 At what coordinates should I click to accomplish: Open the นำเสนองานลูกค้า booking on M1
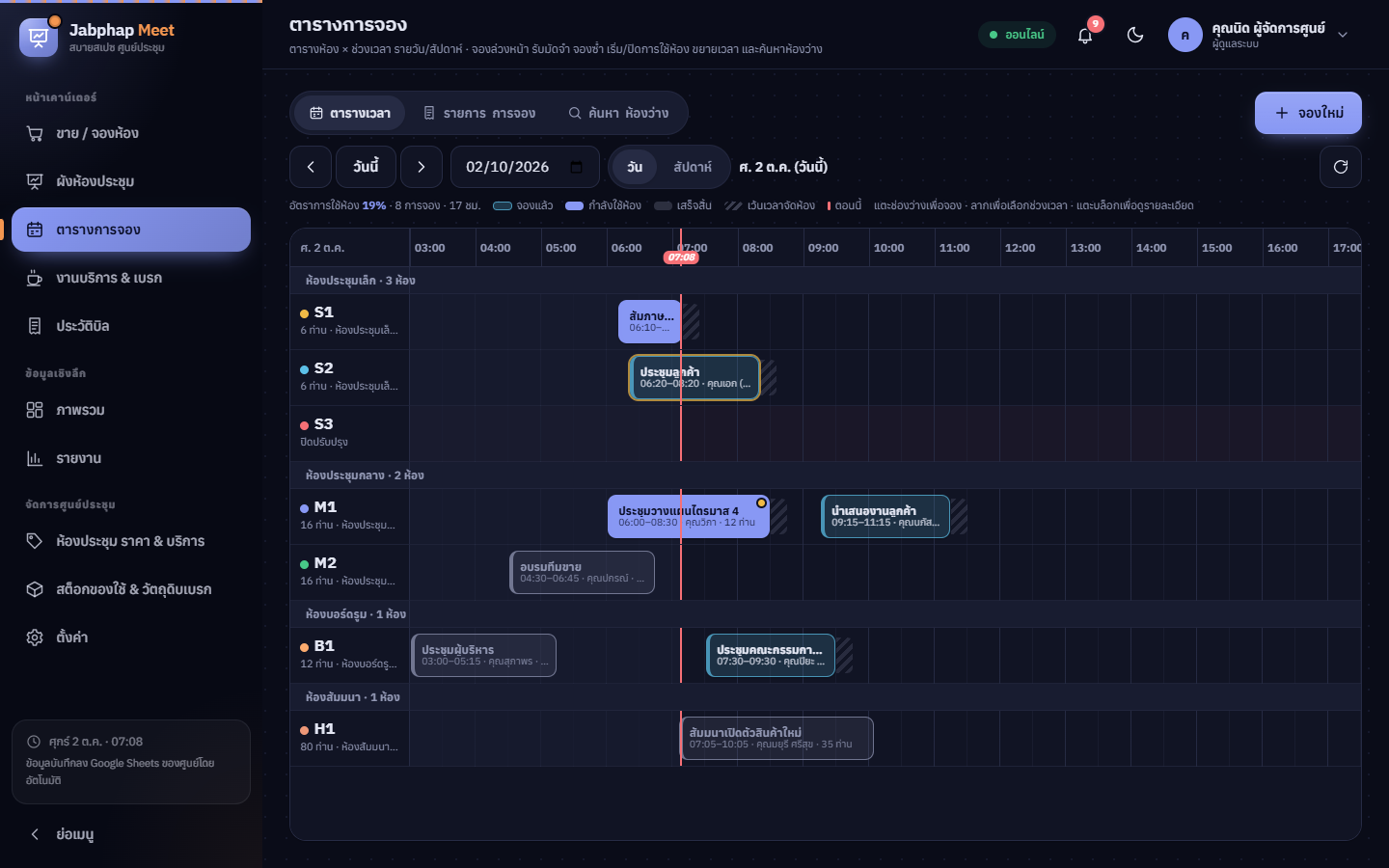(885, 516)
